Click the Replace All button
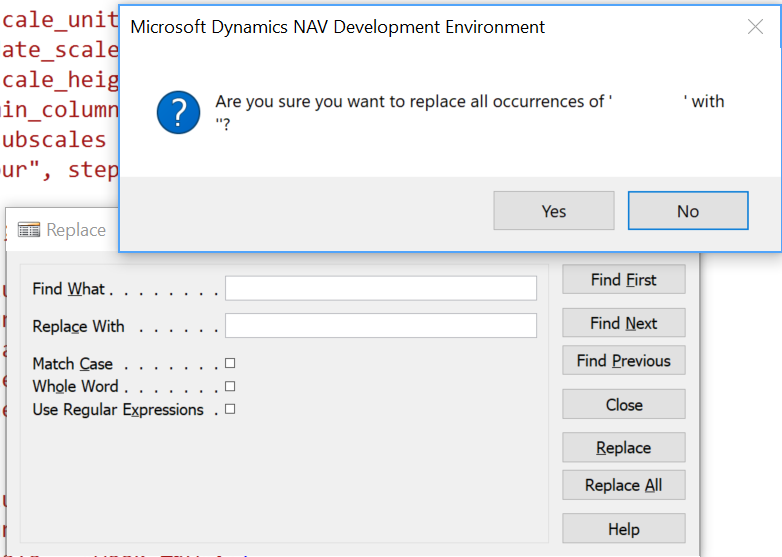The width and height of the screenshot is (782, 557). (623, 485)
